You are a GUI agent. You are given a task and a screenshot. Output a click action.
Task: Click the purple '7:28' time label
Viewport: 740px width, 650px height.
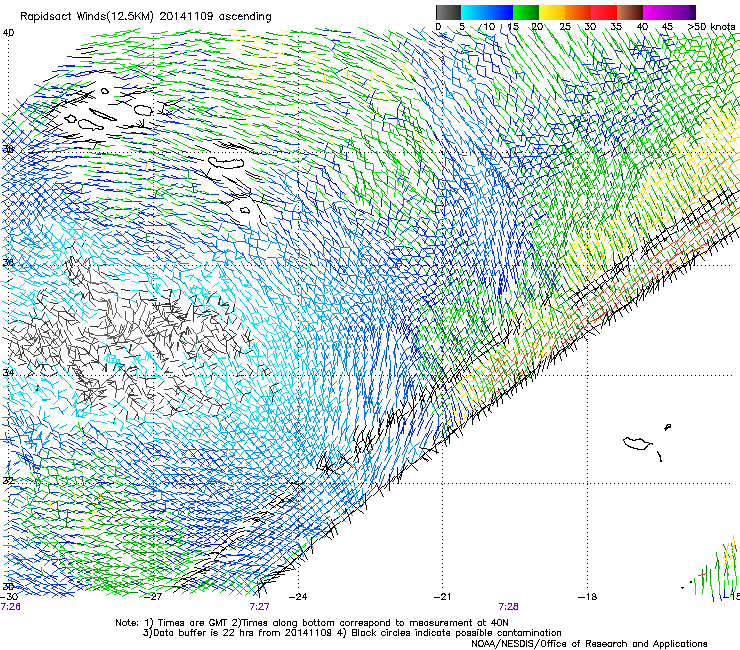pos(508,607)
